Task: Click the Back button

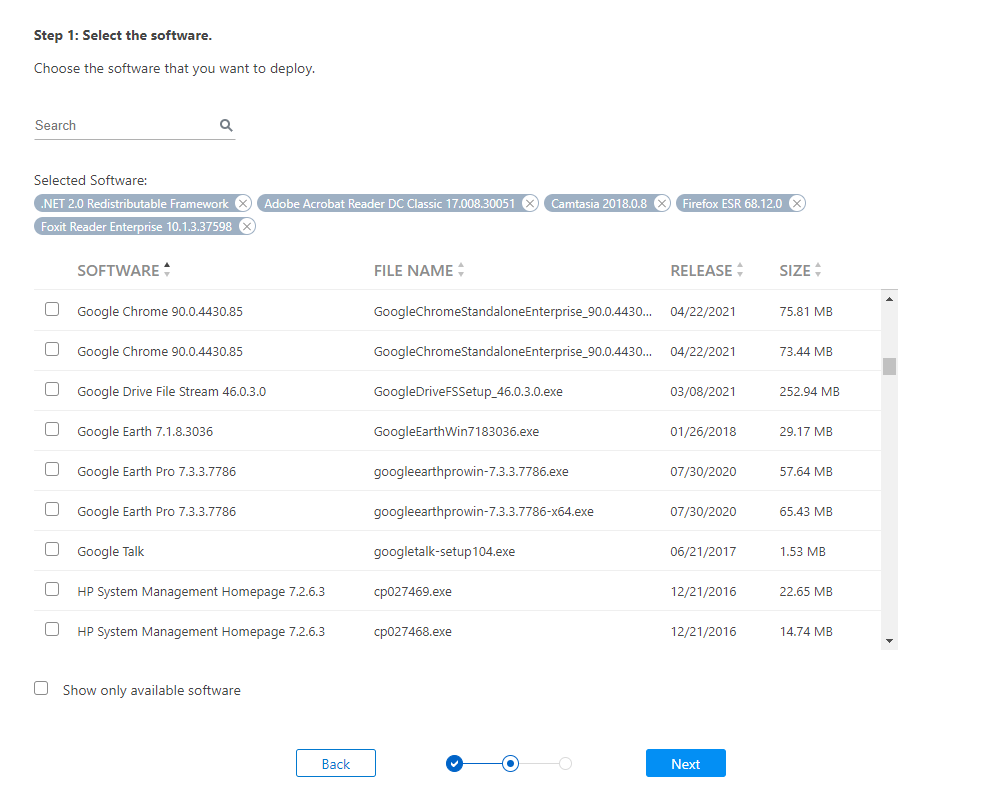Action: coord(336,763)
